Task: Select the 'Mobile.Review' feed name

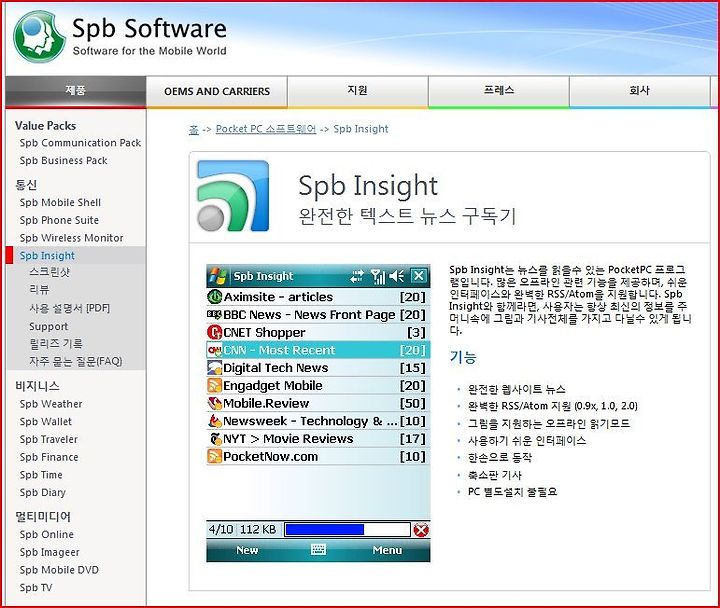Action: [266, 403]
